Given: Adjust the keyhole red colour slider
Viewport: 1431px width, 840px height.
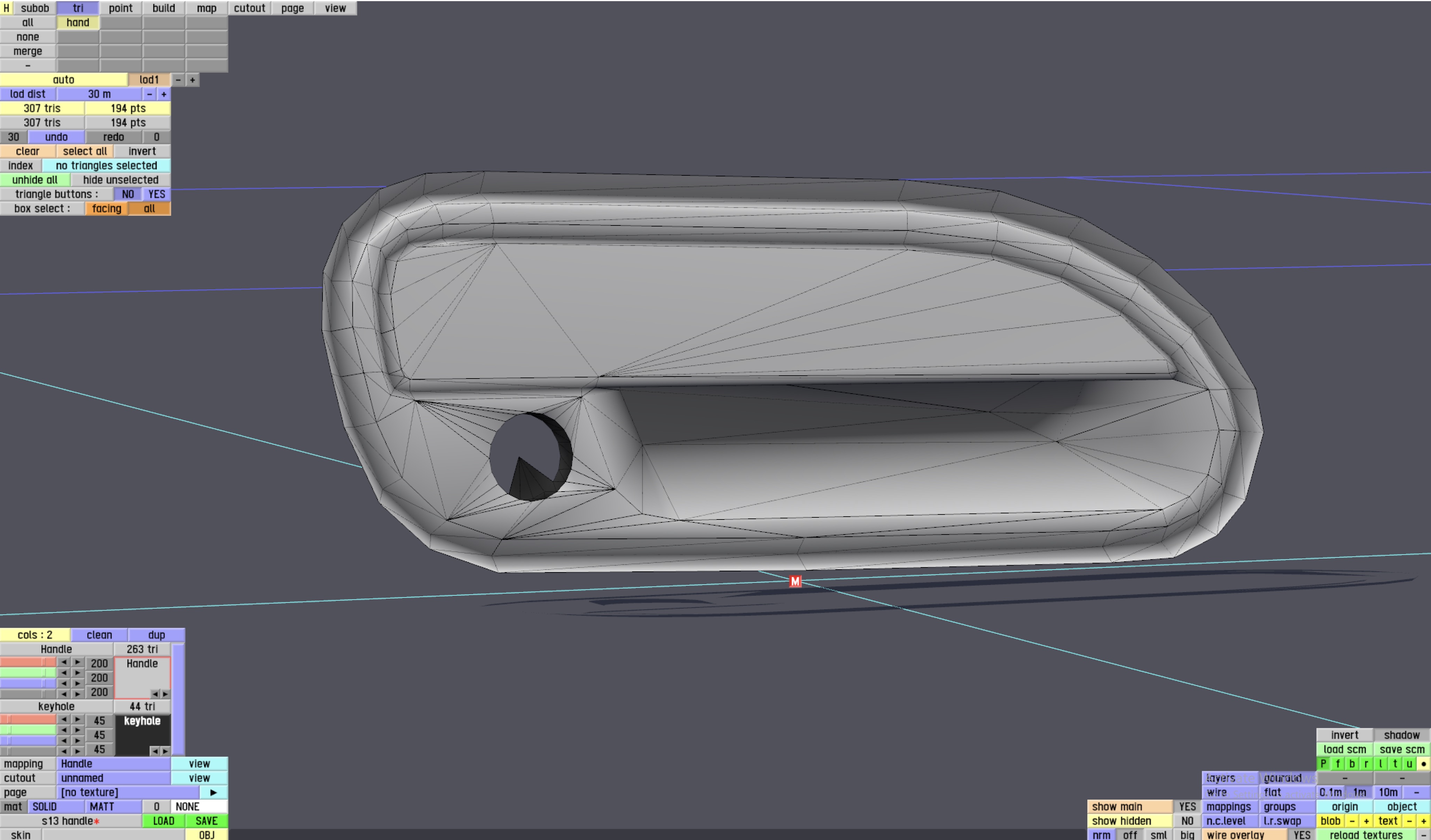Looking at the screenshot, I should tap(28, 719).
